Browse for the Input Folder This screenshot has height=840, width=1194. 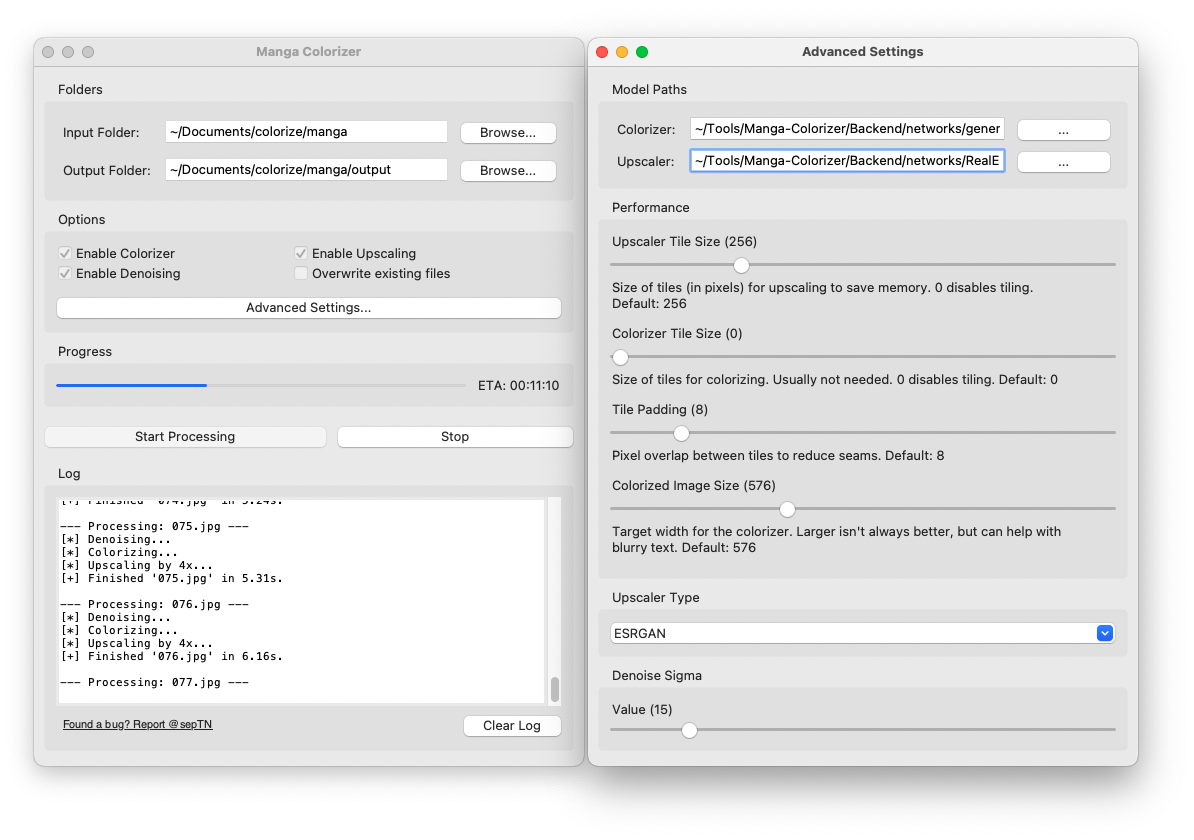pyautogui.click(x=508, y=132)
